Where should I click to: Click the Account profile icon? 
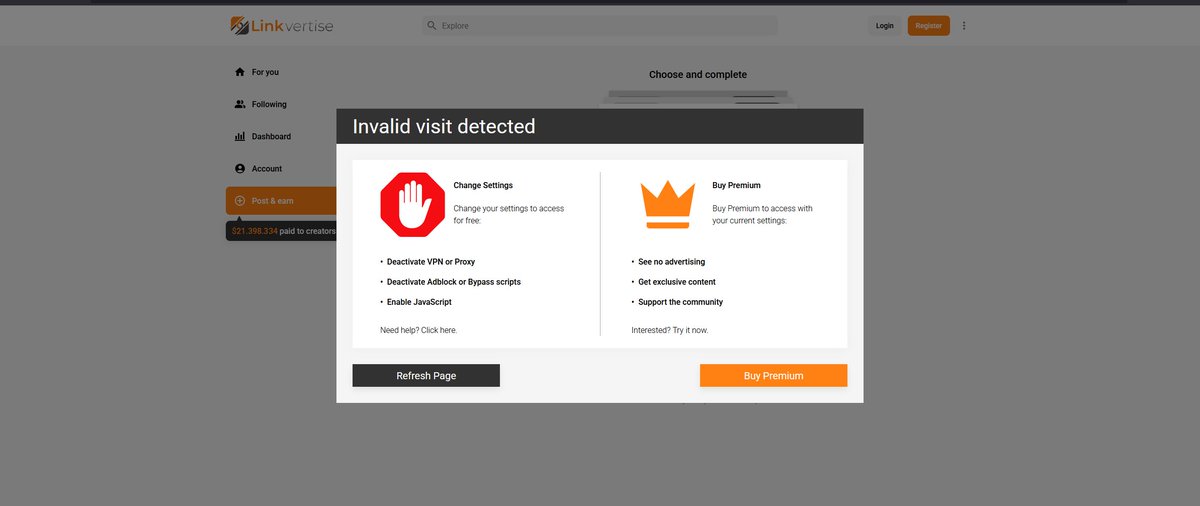click(240, 169)
